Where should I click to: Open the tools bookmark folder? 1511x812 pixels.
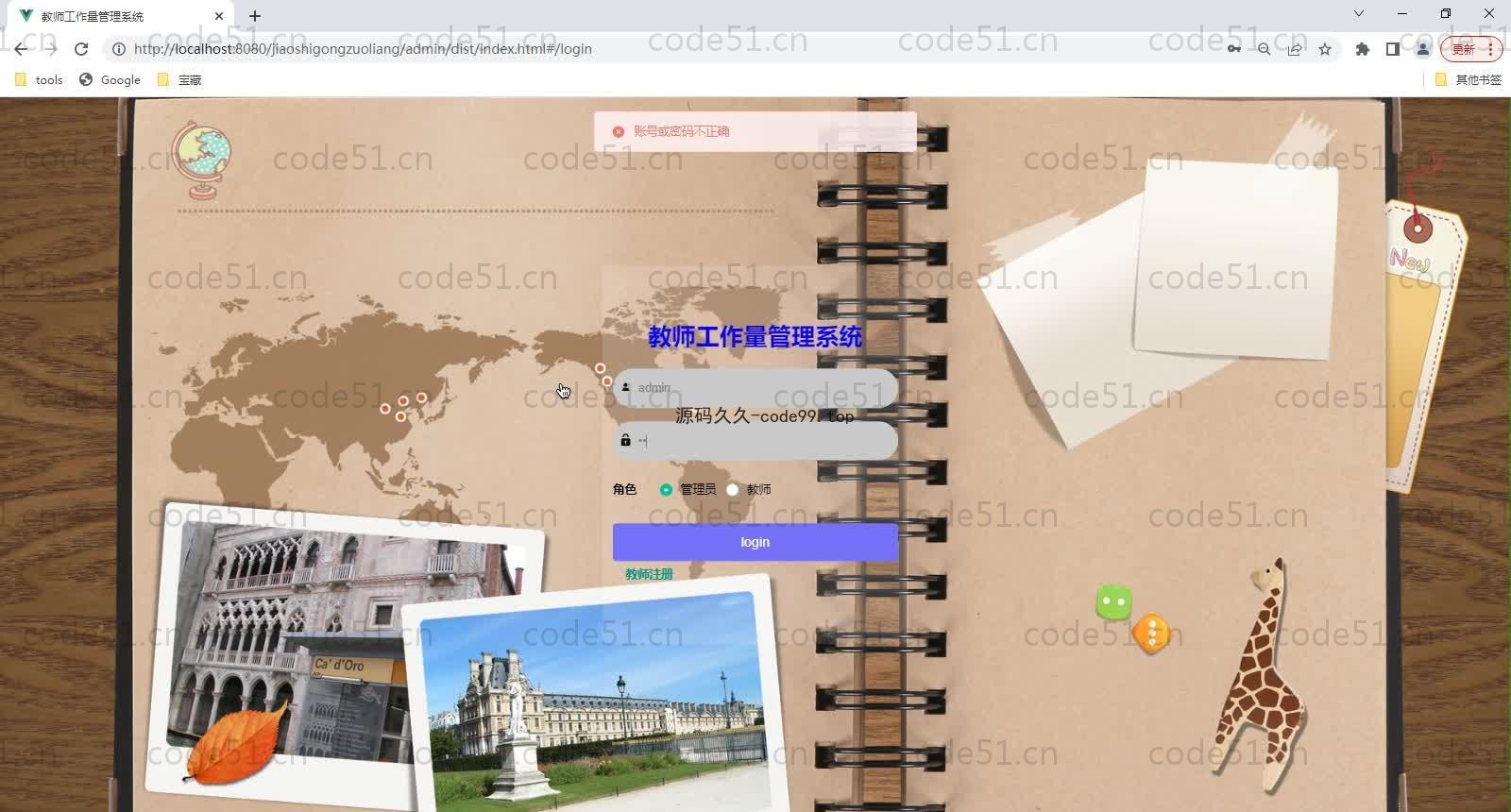(x=39, y=80)
